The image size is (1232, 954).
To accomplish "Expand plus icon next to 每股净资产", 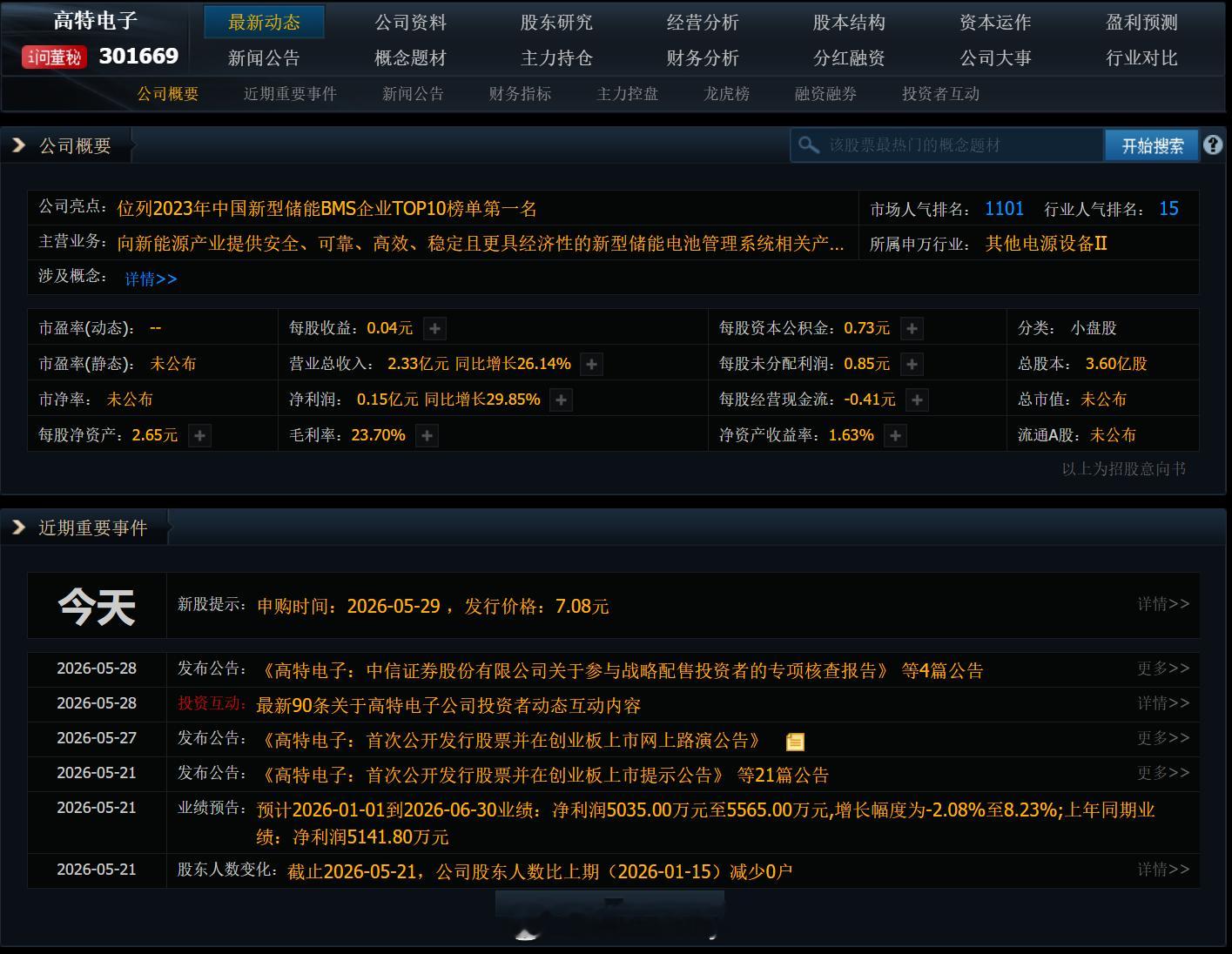I will [x=199, y=435].
